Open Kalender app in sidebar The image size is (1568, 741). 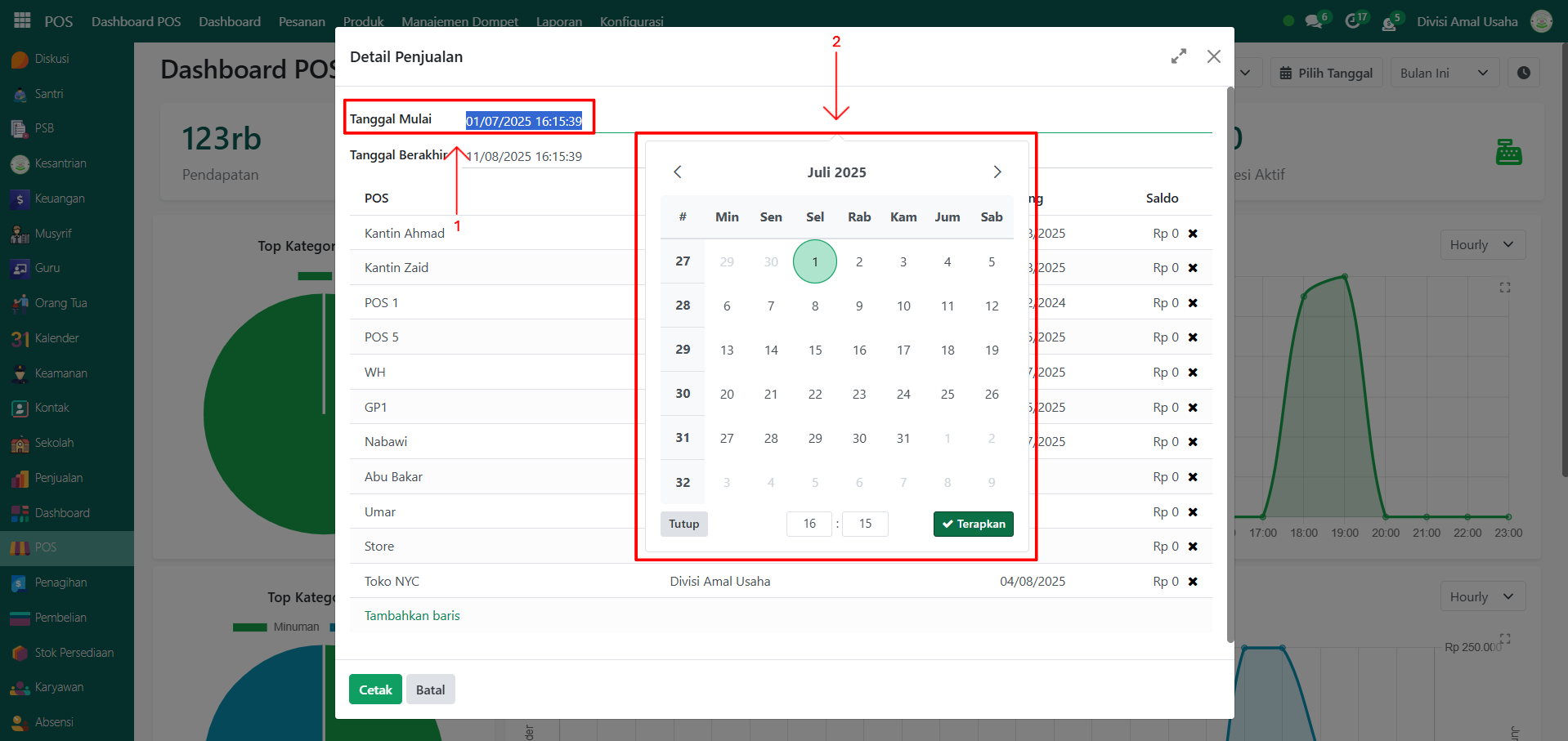(x=56, y=338)
